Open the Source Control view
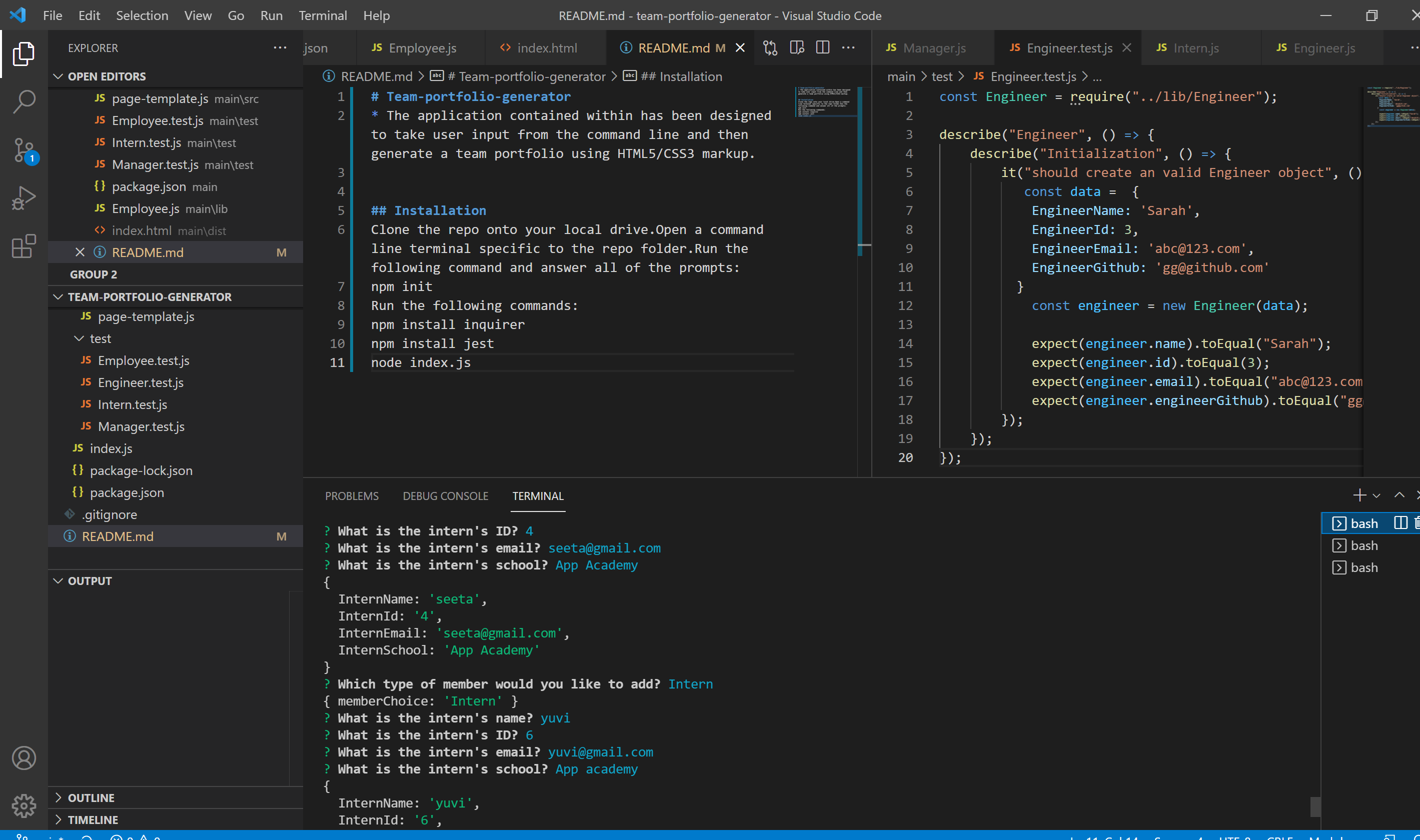Screen dimensions: 1420x840 coord(24,150)
